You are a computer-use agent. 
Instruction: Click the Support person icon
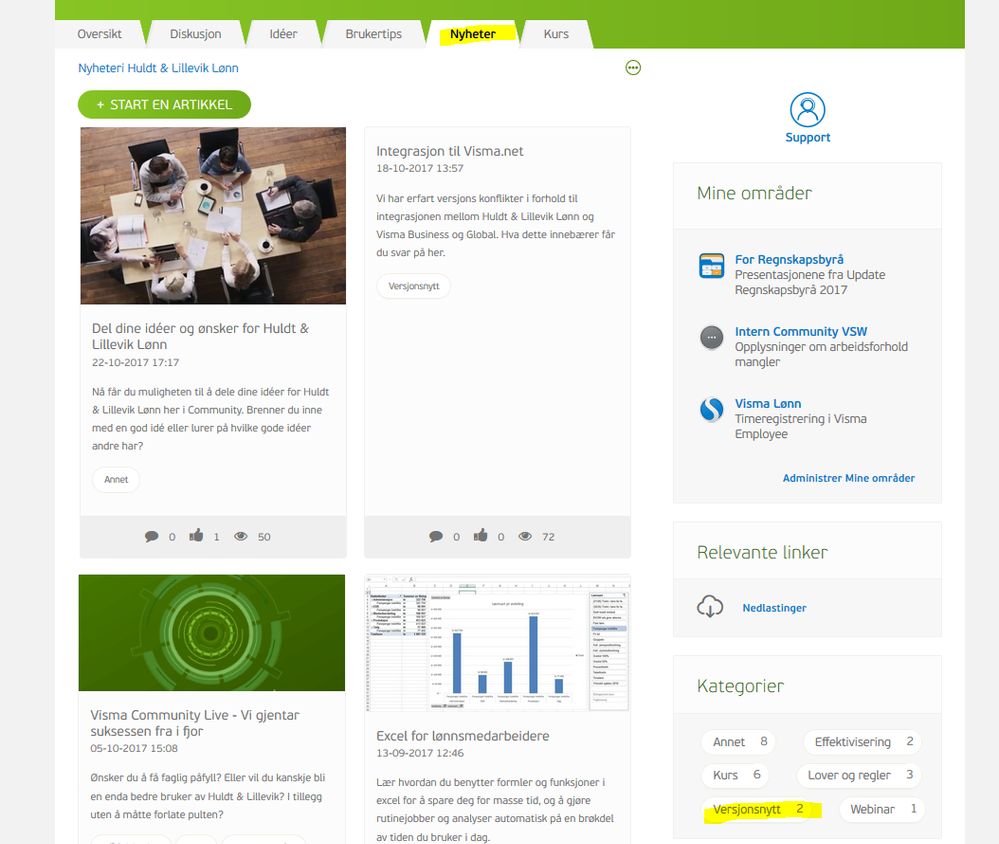pyautogui.click(x=807, y=110)
